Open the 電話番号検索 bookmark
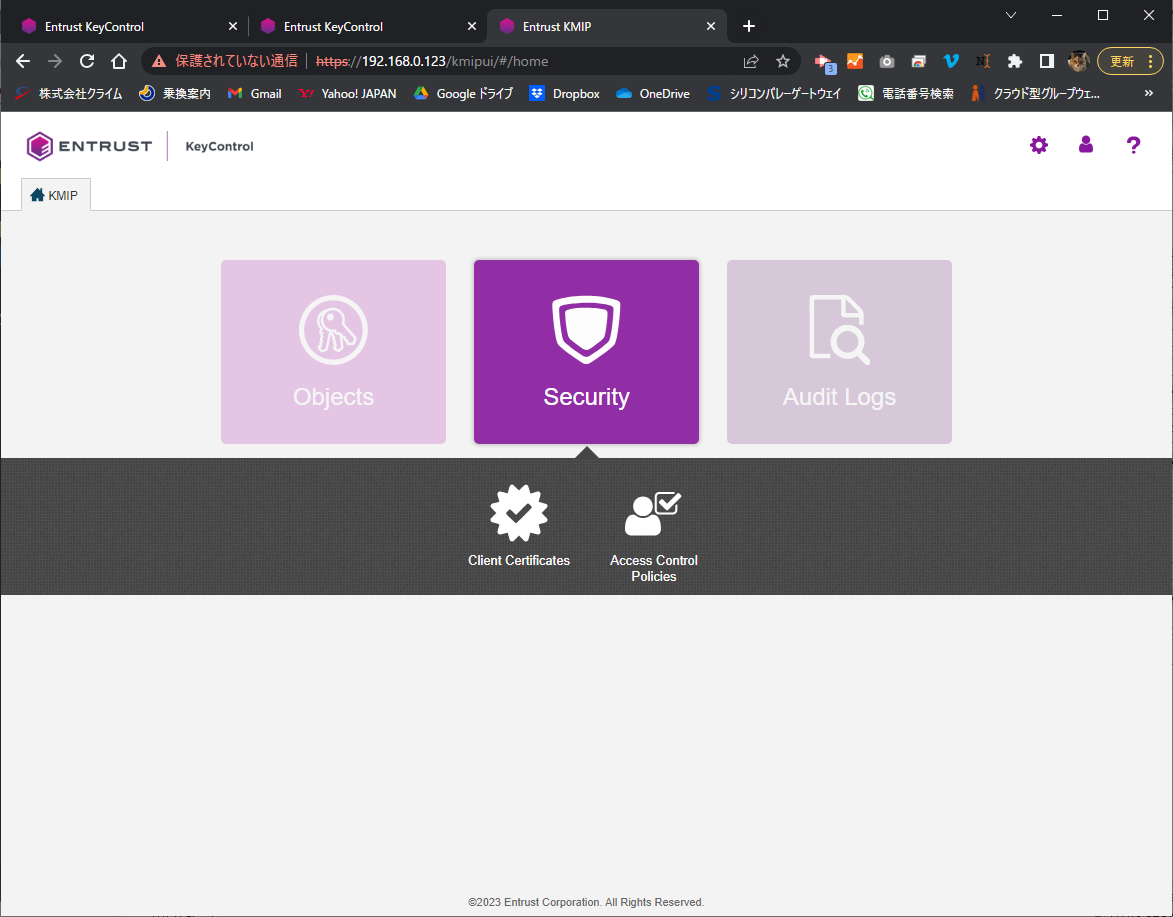1173x917 pixels. click(906, 93)
